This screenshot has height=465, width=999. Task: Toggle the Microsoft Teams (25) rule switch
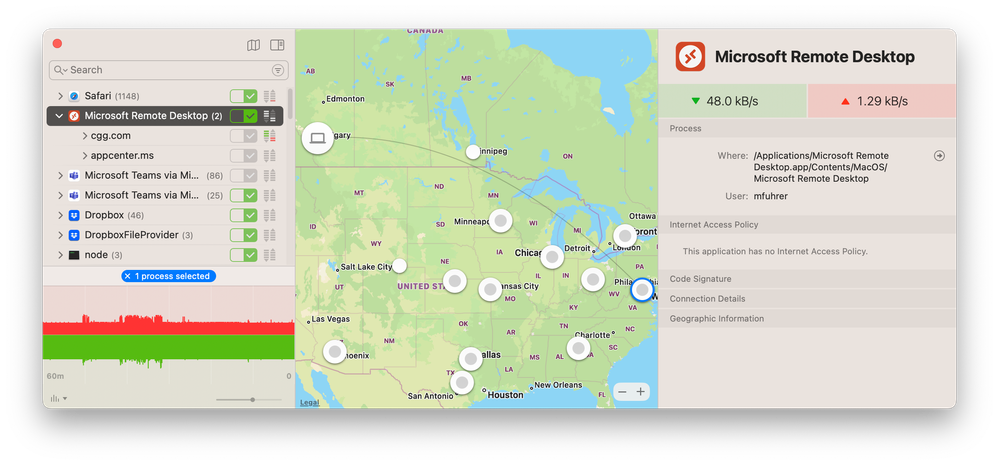(243, 195)
